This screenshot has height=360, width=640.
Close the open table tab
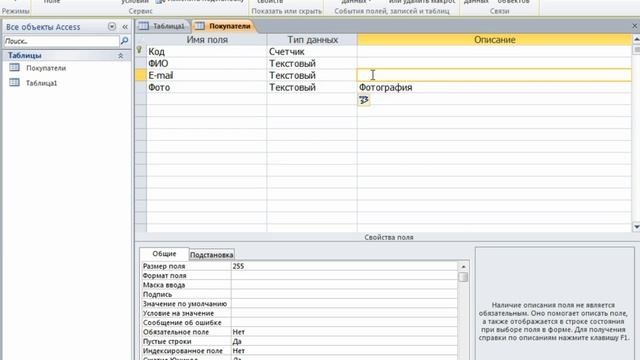[x=635, y=26]
